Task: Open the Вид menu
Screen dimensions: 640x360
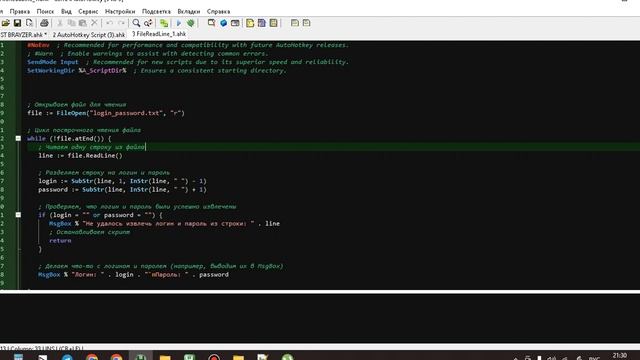Action: 66,11
